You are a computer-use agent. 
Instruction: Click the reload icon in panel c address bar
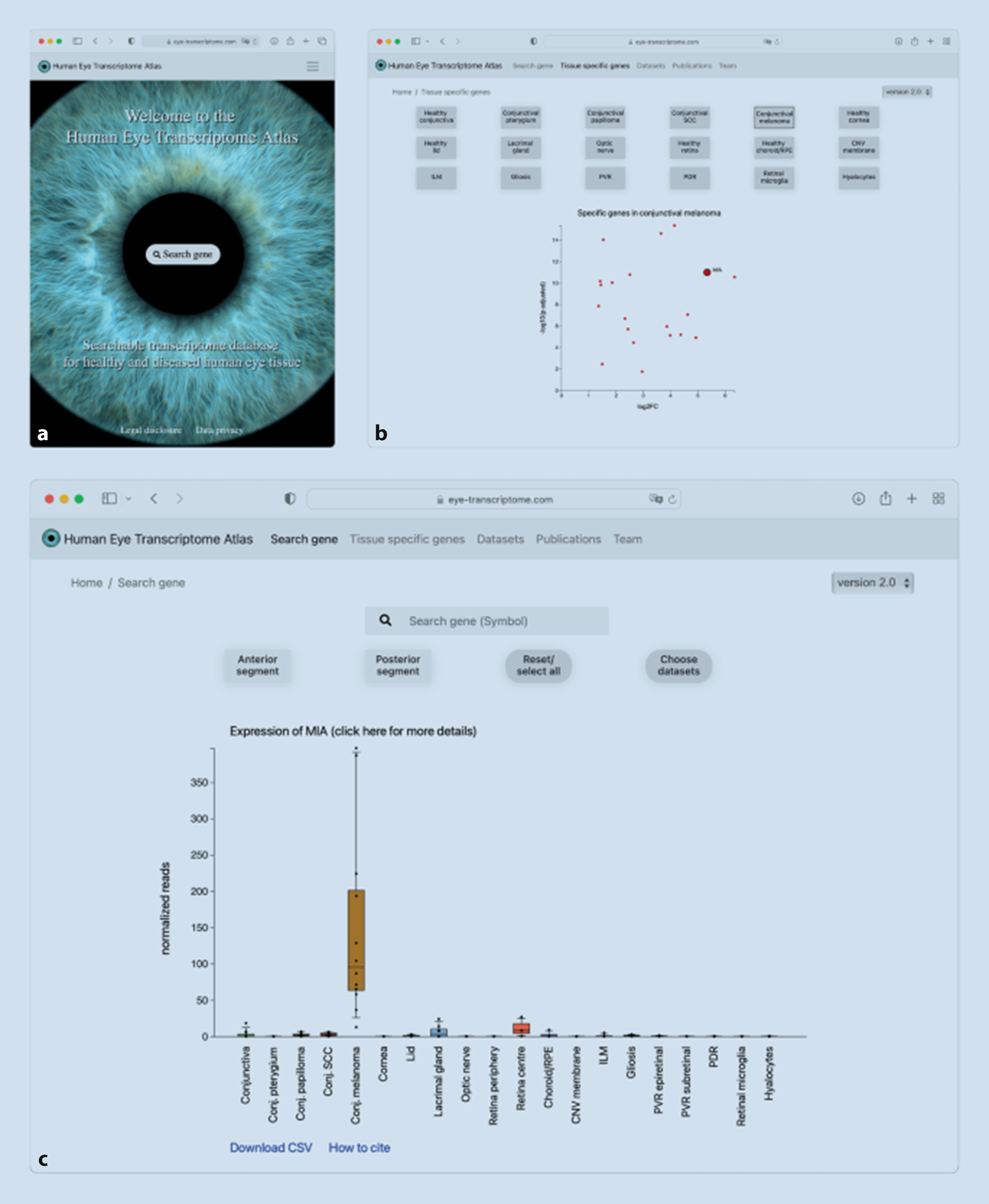coord(672,499)
